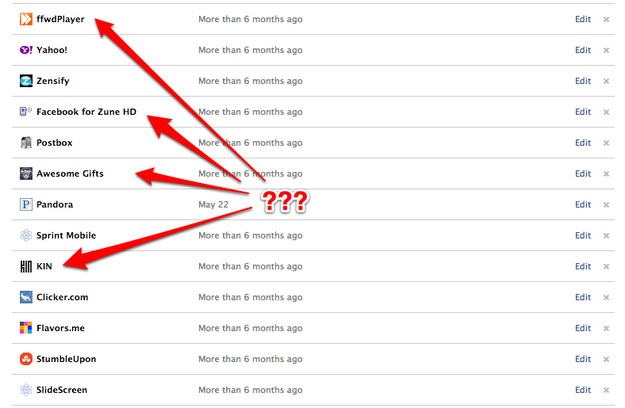This screenshot has width=625, height=408.
Task: Select the Sprint Mobile app name
Action: coord(66,235)
